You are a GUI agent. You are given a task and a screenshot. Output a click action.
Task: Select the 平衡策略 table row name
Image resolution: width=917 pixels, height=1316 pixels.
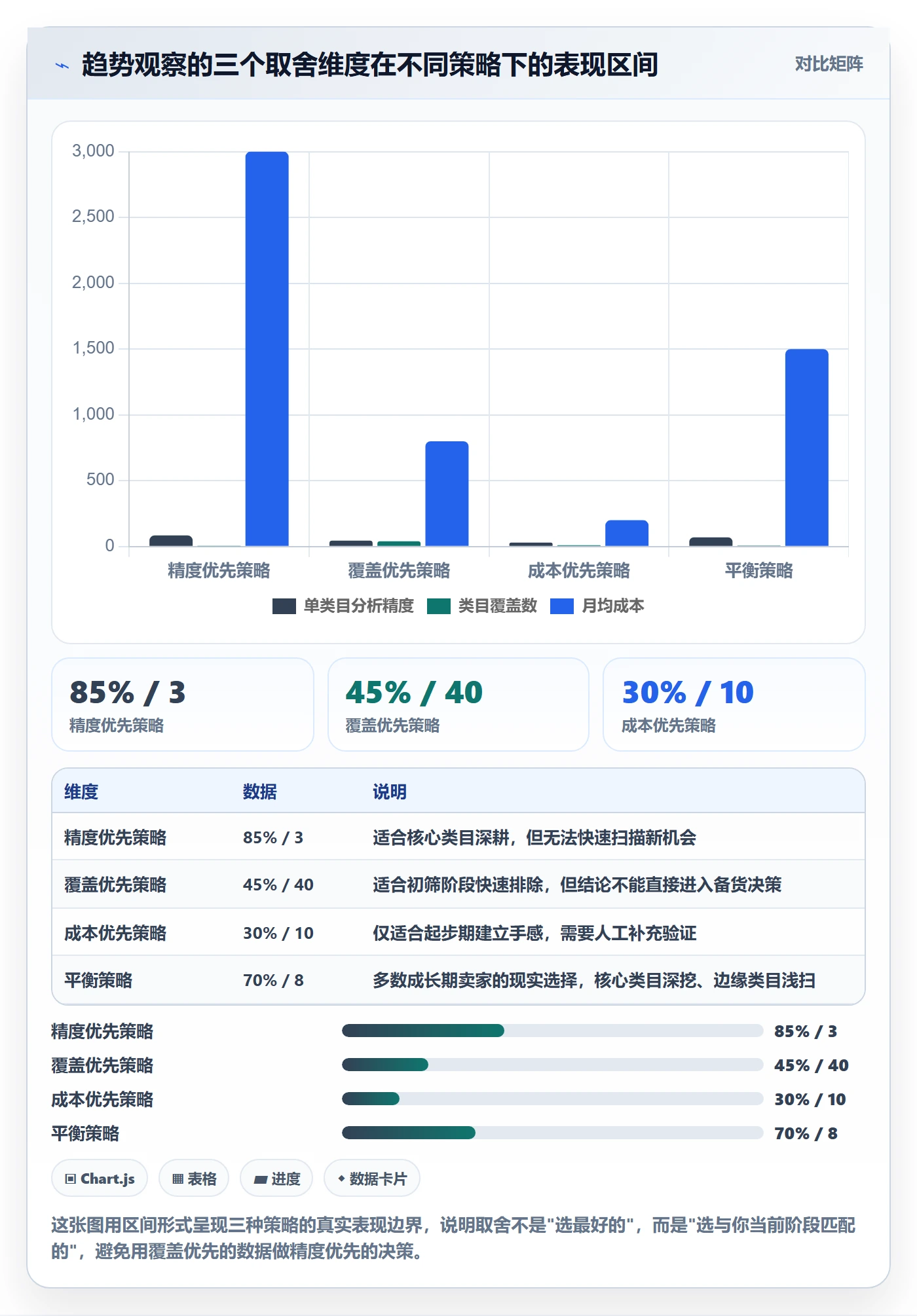pos(98,980)
